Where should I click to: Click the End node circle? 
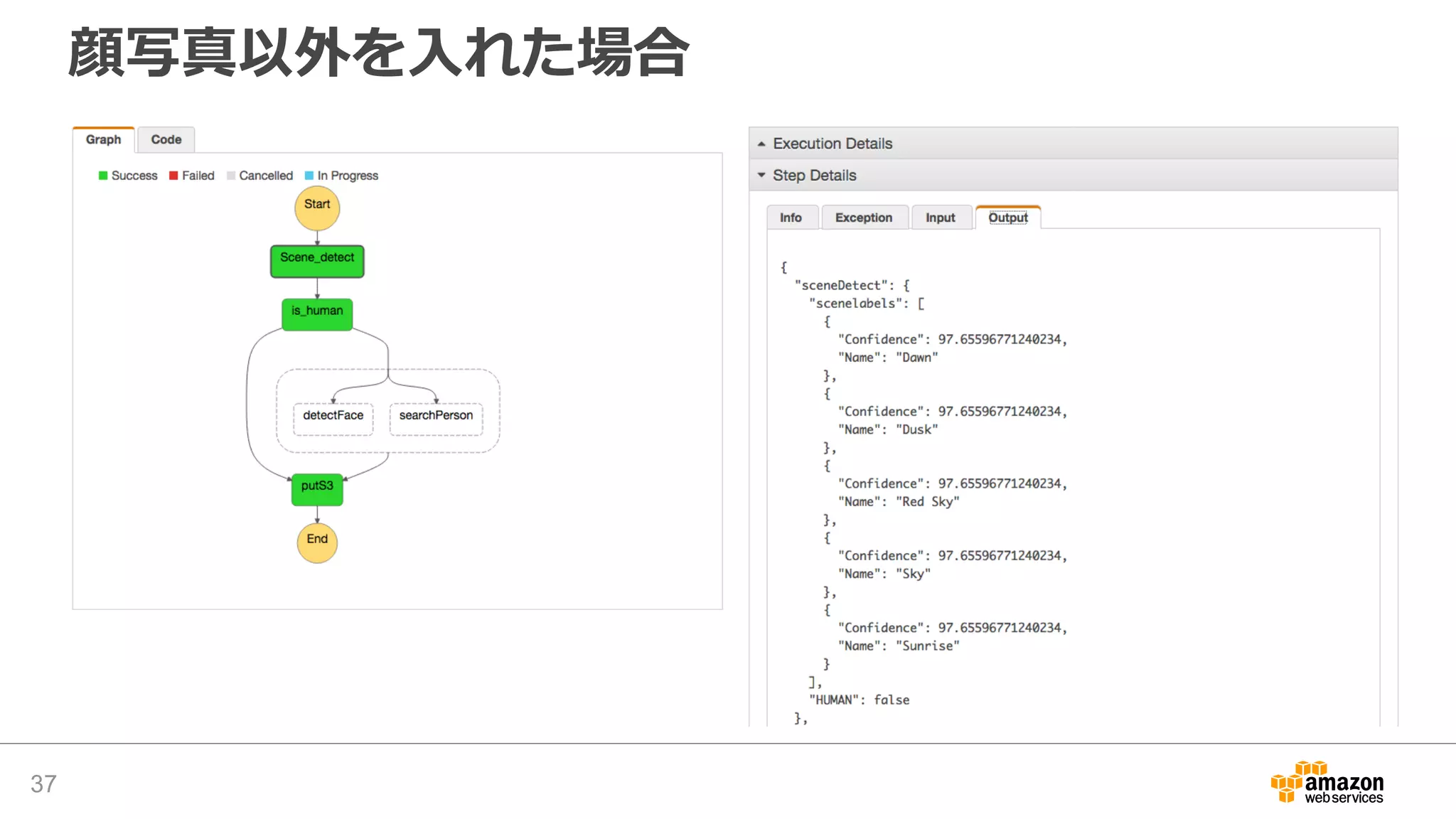click(317, 542)
